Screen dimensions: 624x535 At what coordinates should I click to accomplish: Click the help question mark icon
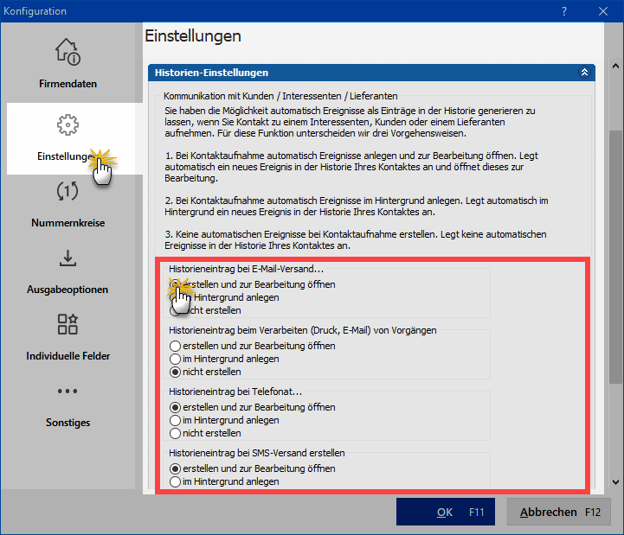click(563, 11)
